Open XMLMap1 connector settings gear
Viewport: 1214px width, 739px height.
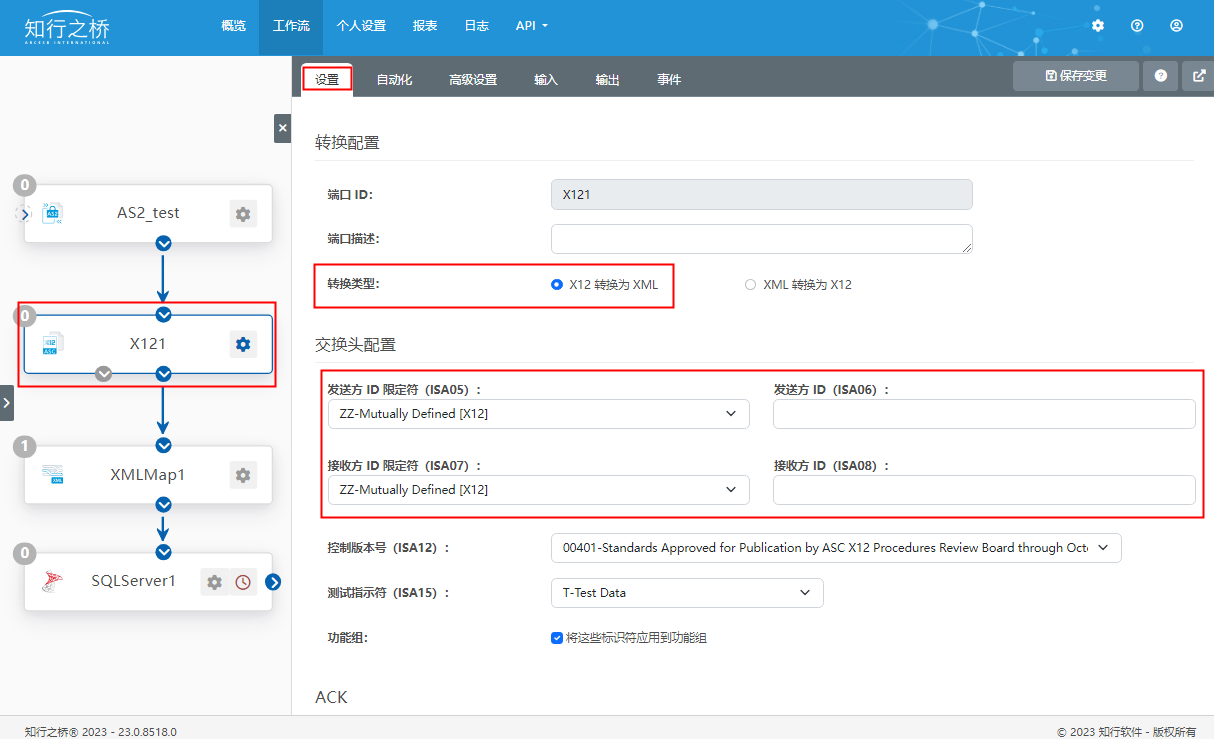coord(243,475)
